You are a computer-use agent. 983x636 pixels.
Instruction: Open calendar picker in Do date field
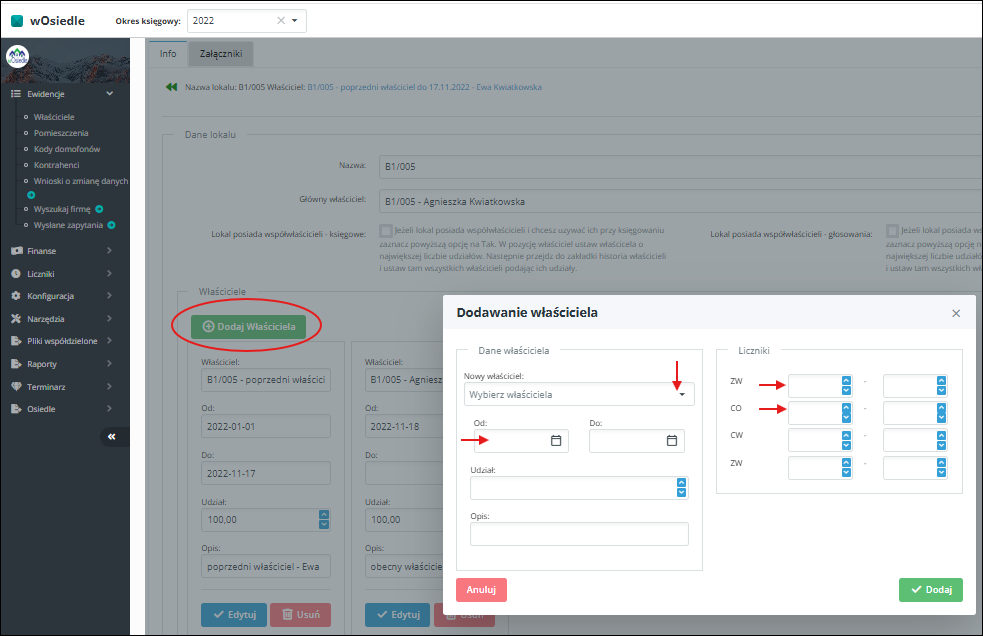[x=672, y=440]
